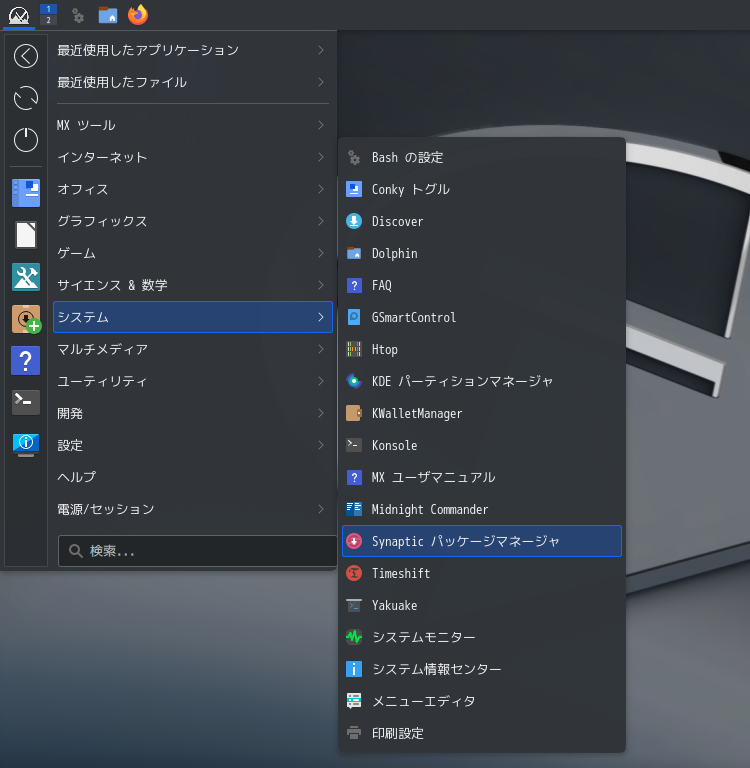Launch Yakuake drop-down terminal
Image resolution: width=750 pixels, height=768 pixels.
tap(482, 605)
